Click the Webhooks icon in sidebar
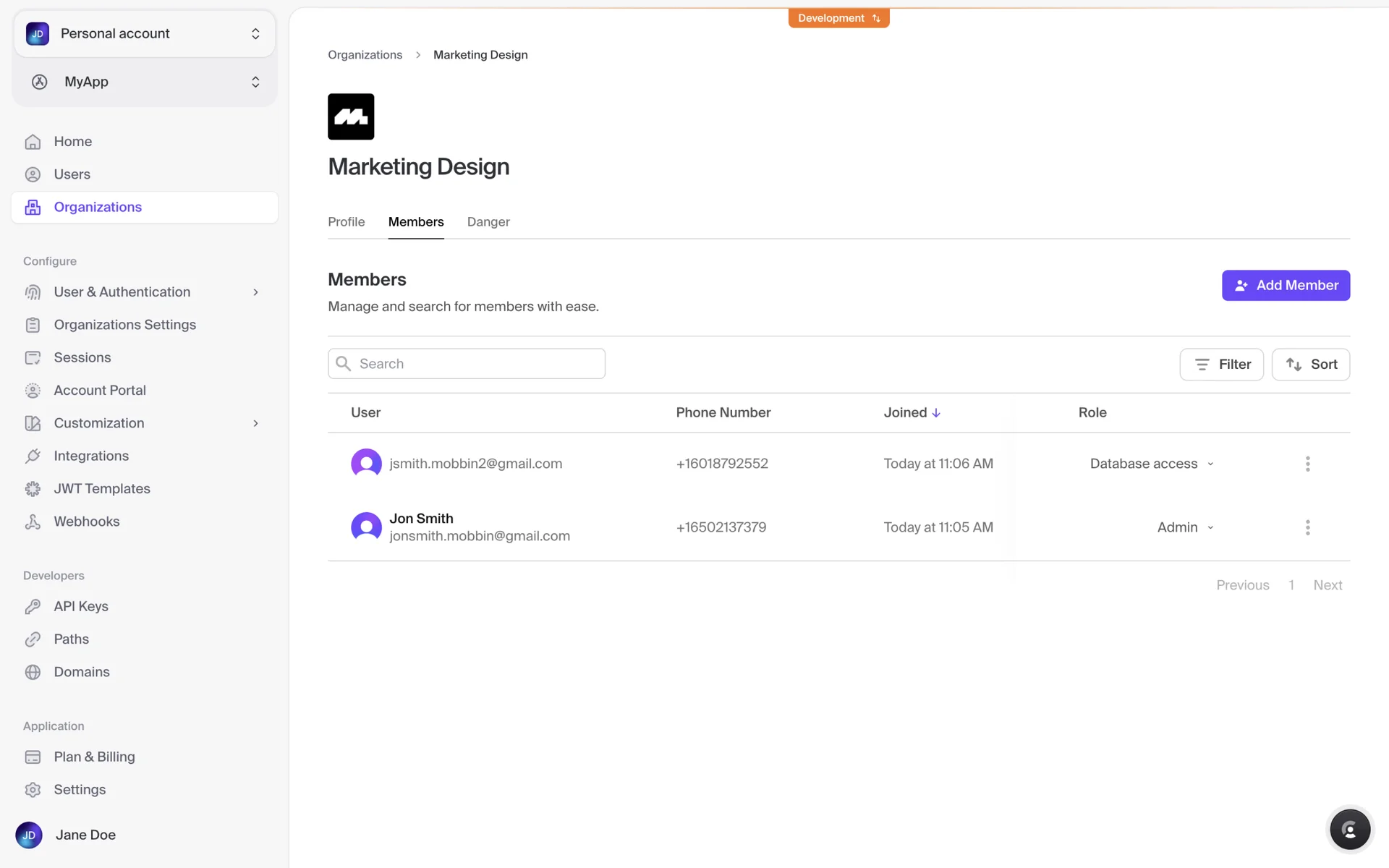The height and width of the screenshot is (868, 1389). pyautogui.click(x=33, y=522)
